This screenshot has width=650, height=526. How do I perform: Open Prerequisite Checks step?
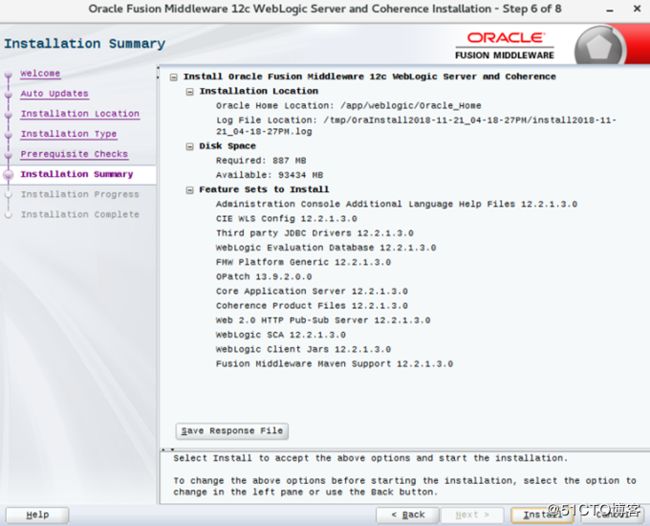tap(74, 154)
